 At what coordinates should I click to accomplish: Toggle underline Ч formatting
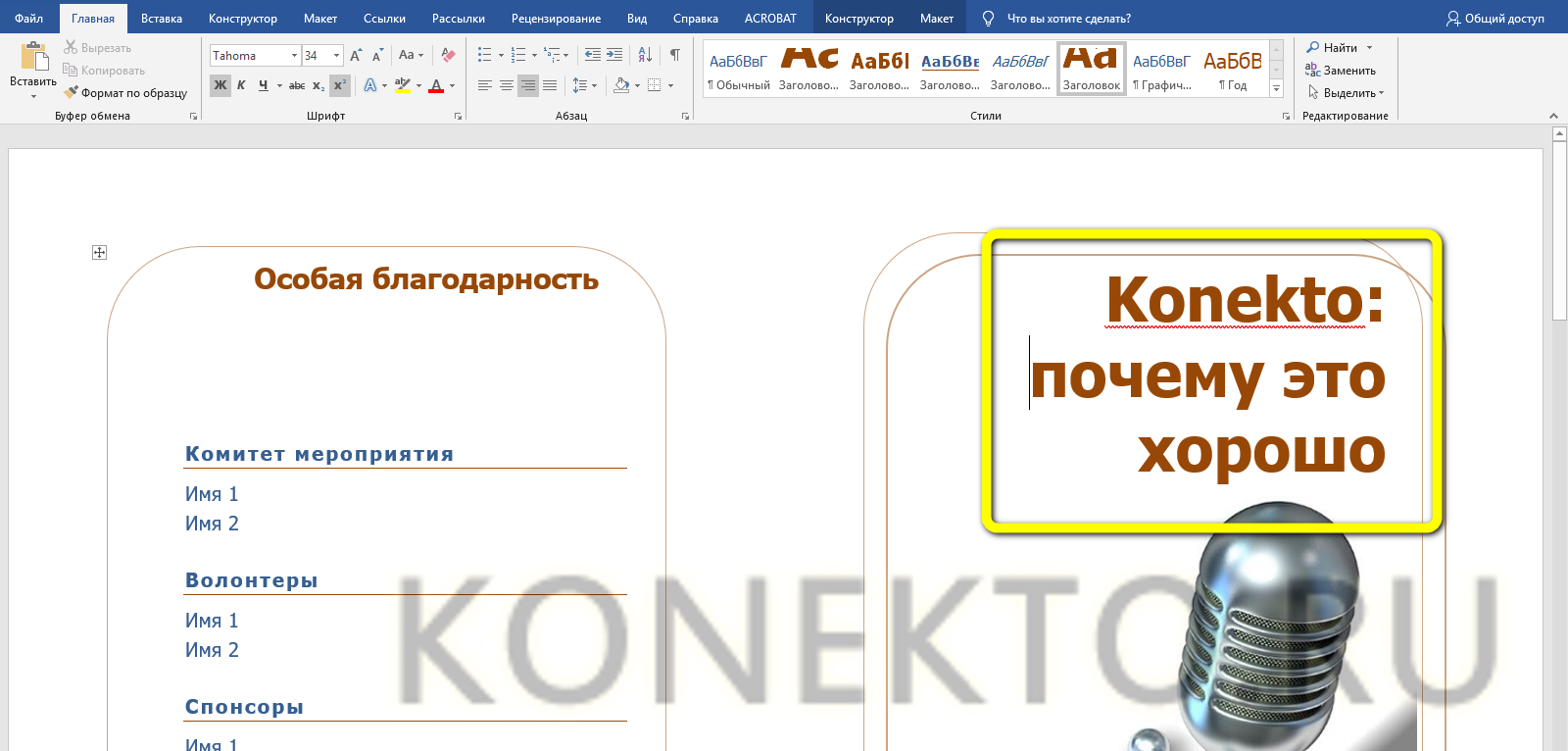[x=263, y=85]
